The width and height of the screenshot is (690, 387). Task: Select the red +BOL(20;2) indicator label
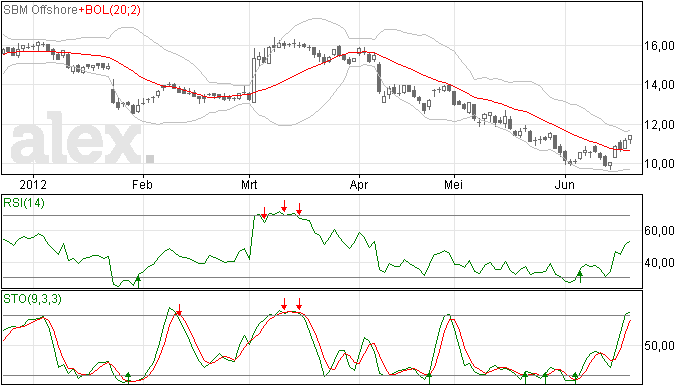(110, 10)
